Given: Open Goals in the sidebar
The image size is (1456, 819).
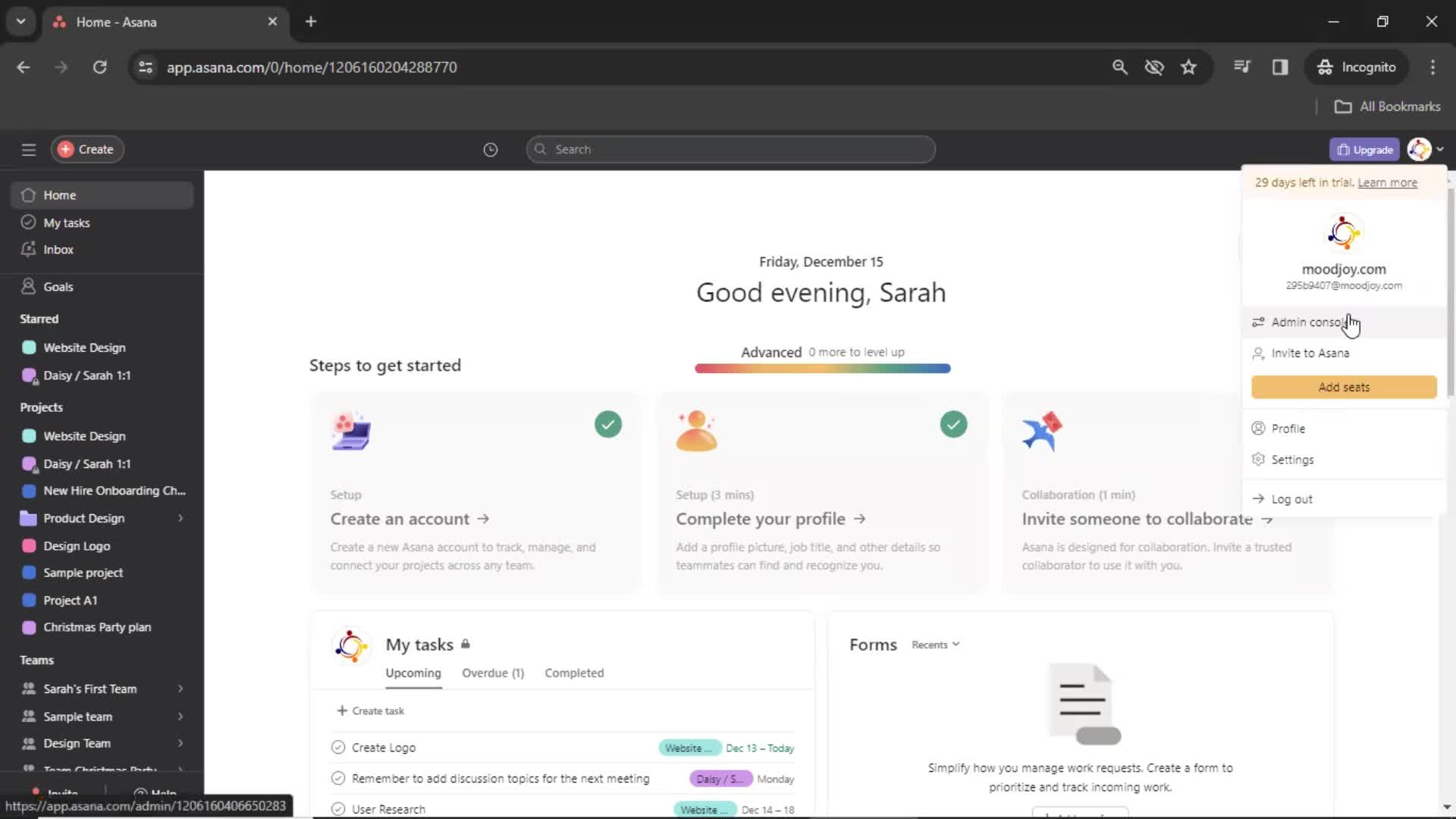Looking at the screenshot, I should (x=102, y=287).
